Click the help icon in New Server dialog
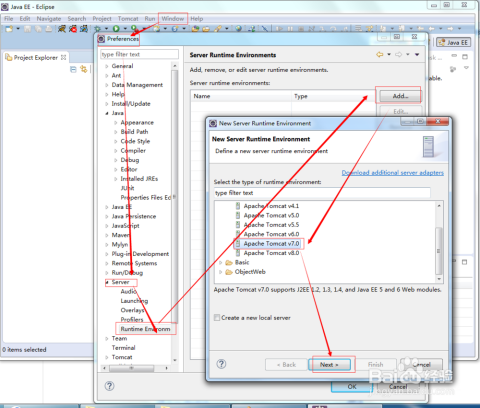Image resolution: width=480 pixels, height=408 pixels. click(x=221, y=364)
